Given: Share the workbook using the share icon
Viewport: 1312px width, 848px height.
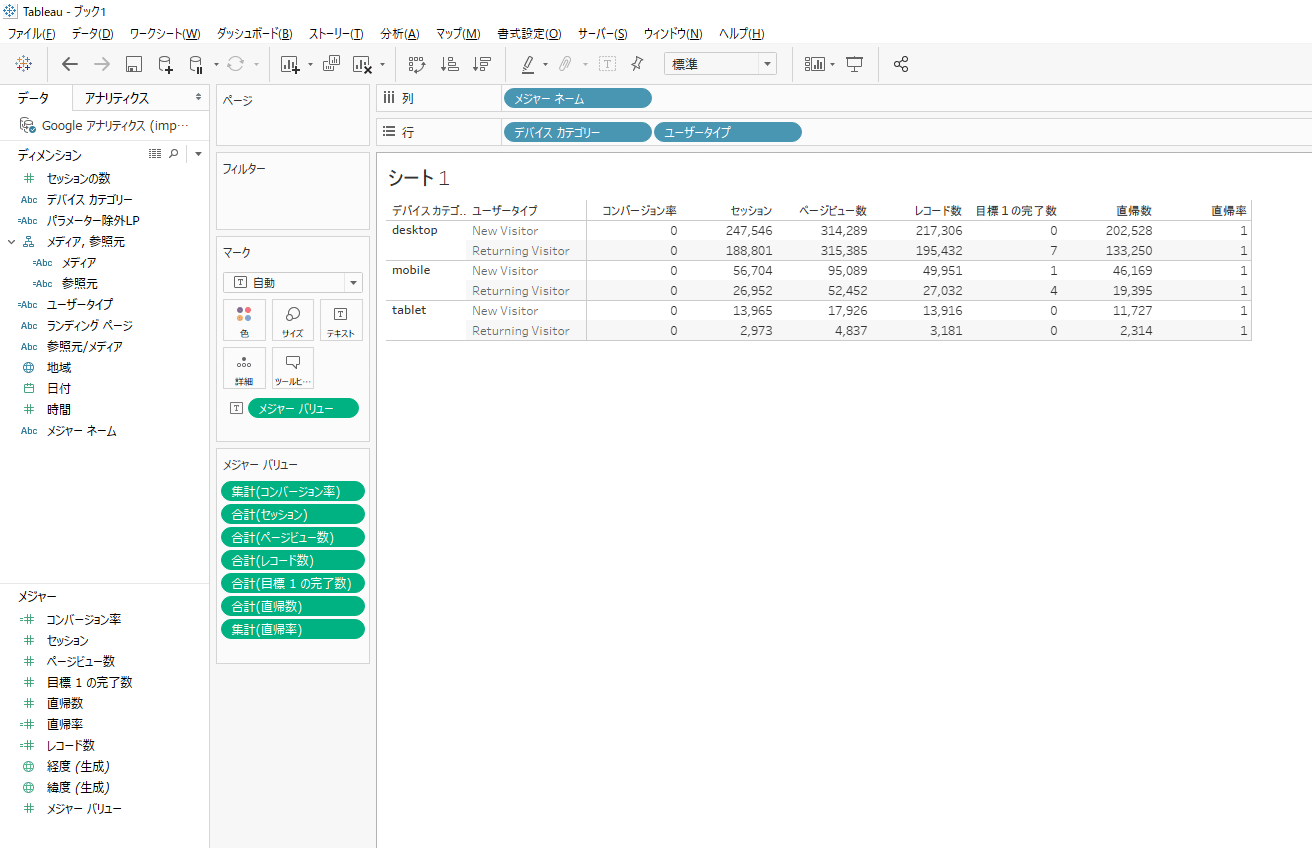Looking at the screenshot, I should coord(901,64).
